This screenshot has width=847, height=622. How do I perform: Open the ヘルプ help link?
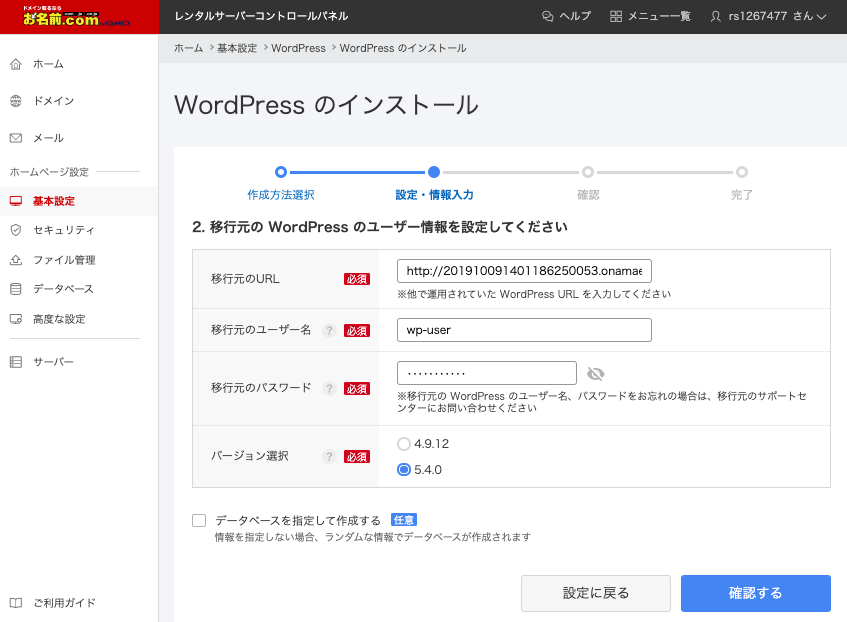point(566,16)
